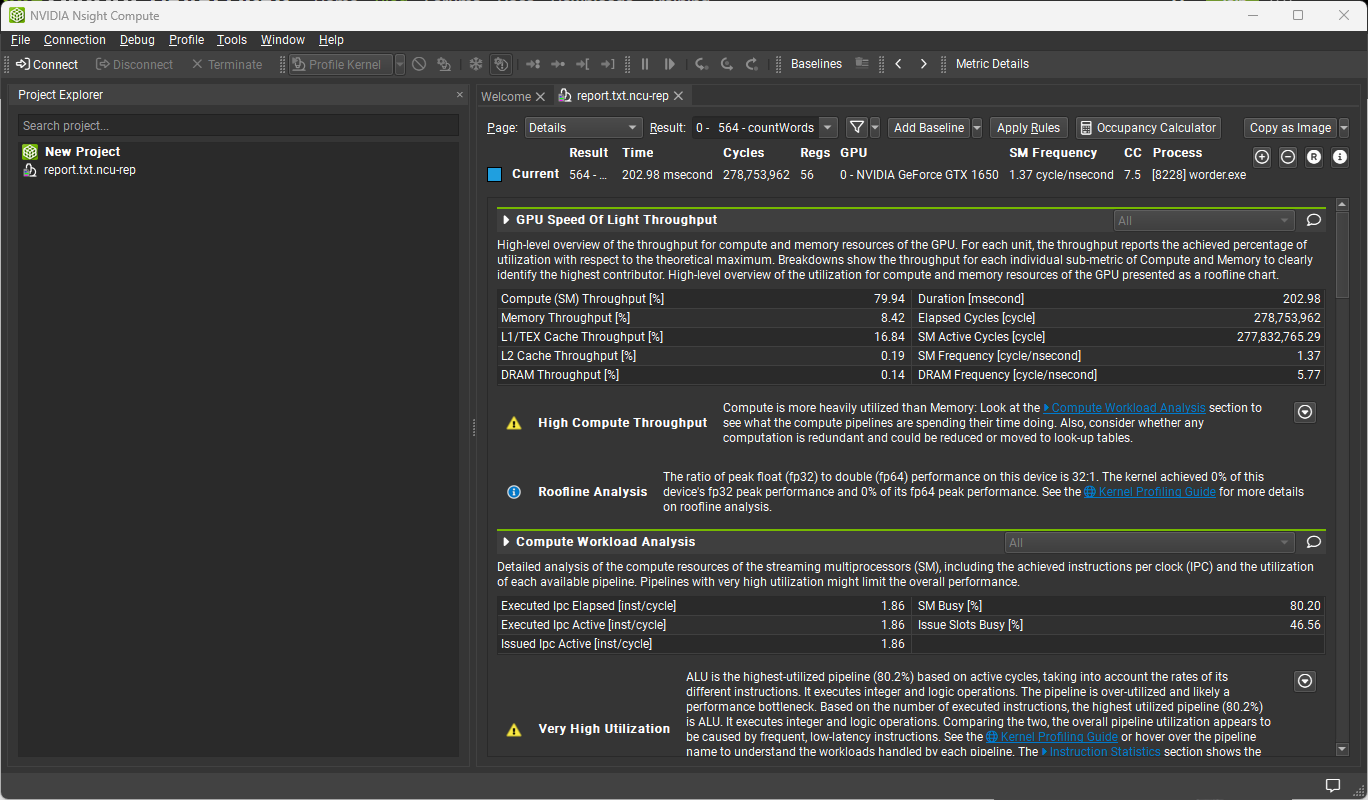Click the Occupancy Calculator button

pos(1148,128)
